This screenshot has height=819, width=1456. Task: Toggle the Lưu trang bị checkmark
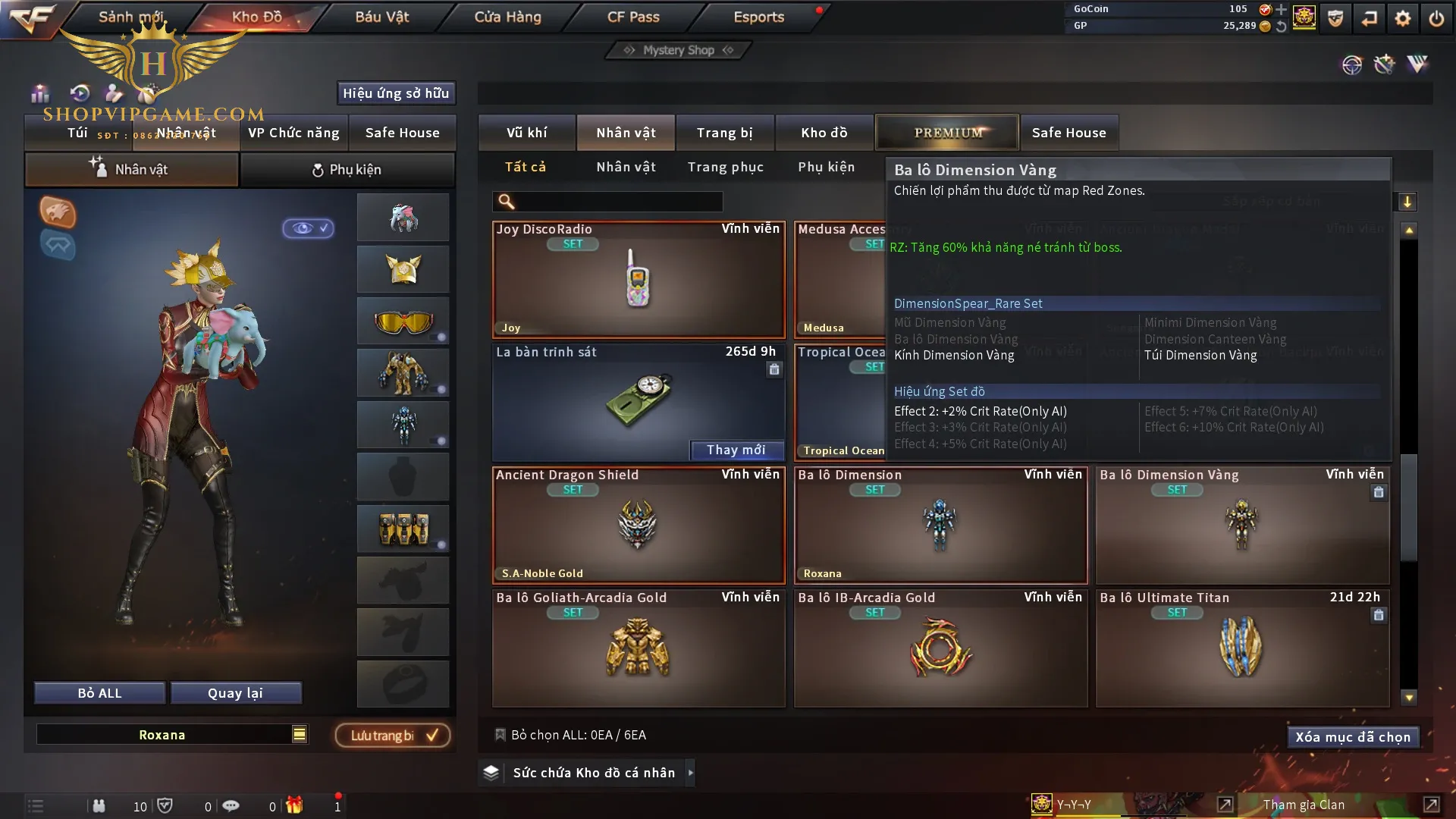point(433,735)
